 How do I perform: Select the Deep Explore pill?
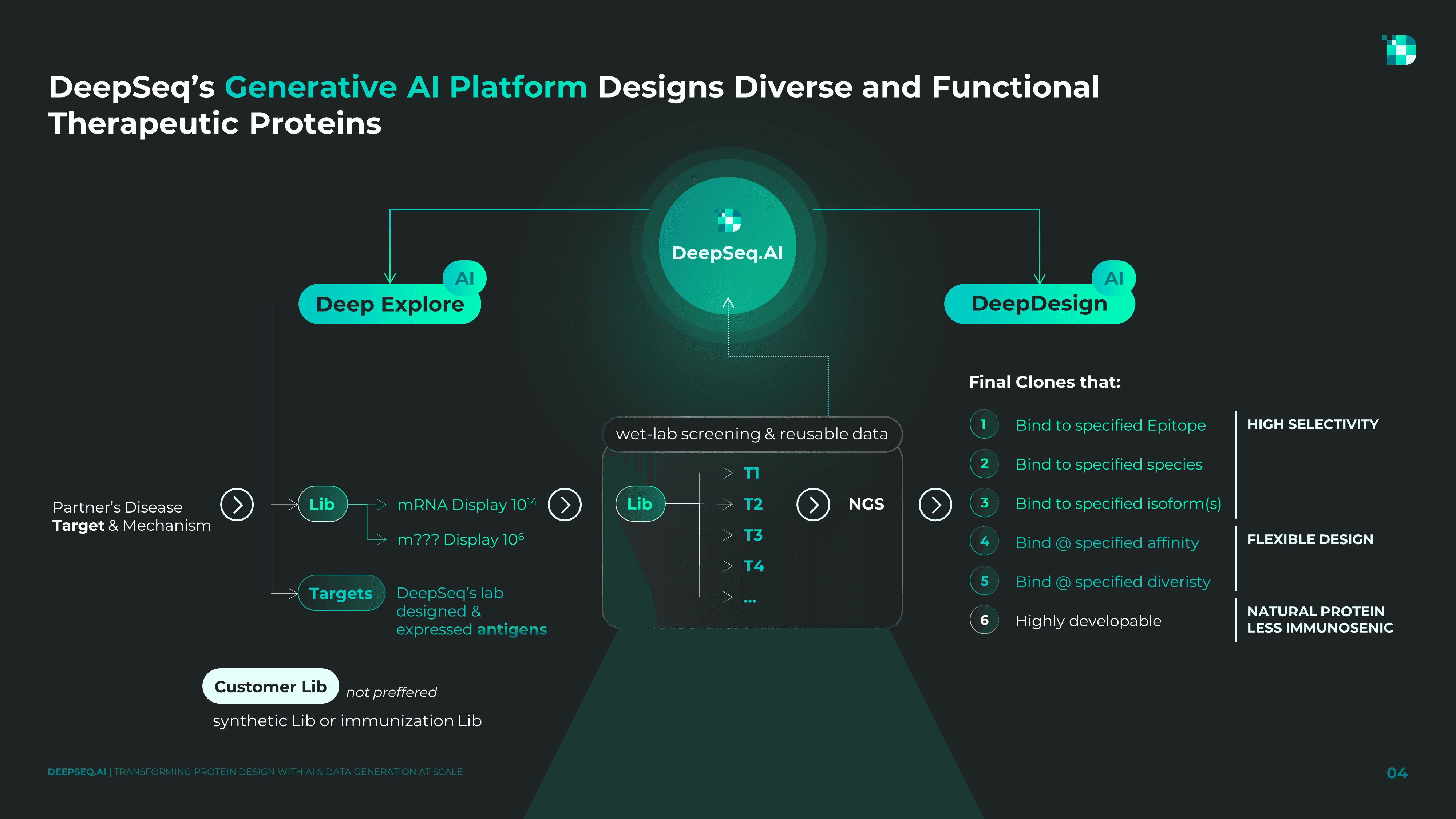pos(389,304)
